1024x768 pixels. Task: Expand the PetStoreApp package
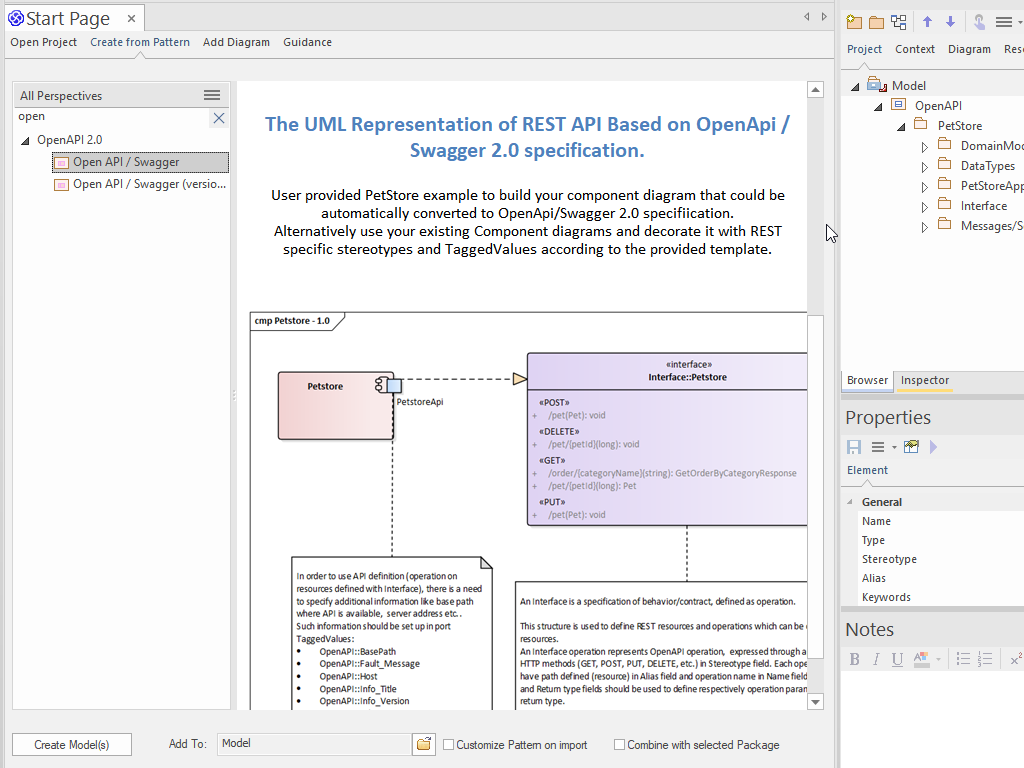coord(924,187)
